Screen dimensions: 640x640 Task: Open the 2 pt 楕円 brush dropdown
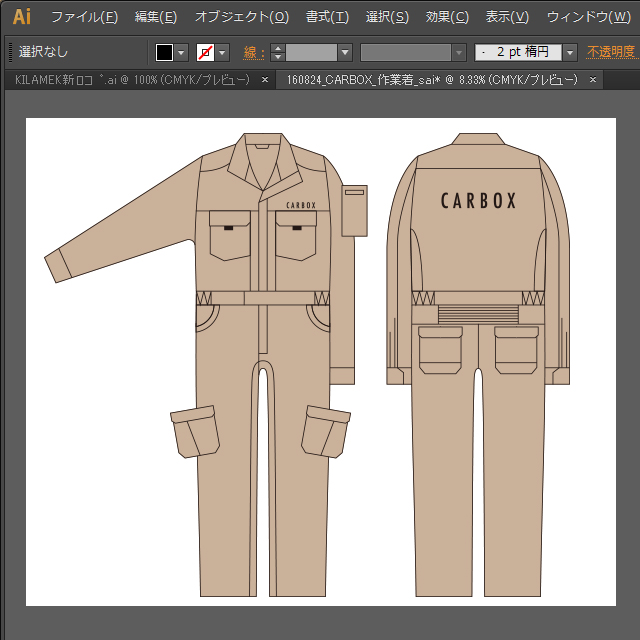tap(569, 52)
